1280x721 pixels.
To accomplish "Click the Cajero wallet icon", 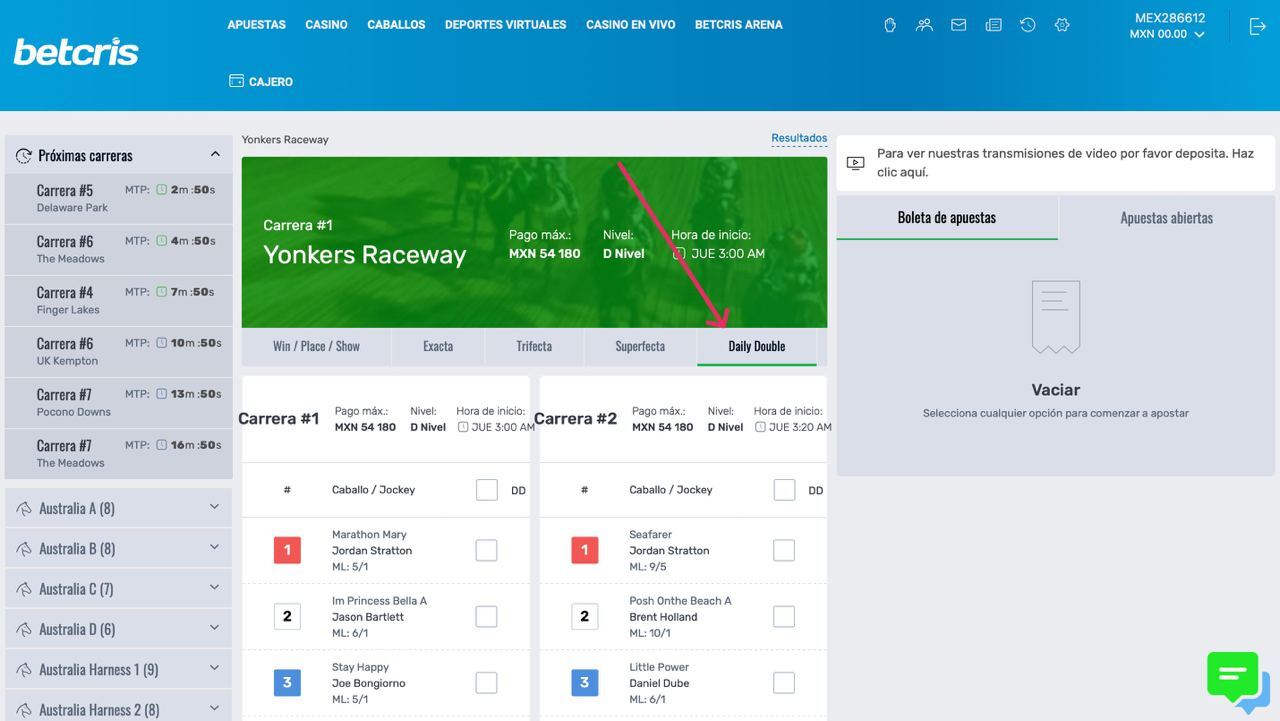I will click(x=236, y=81).
